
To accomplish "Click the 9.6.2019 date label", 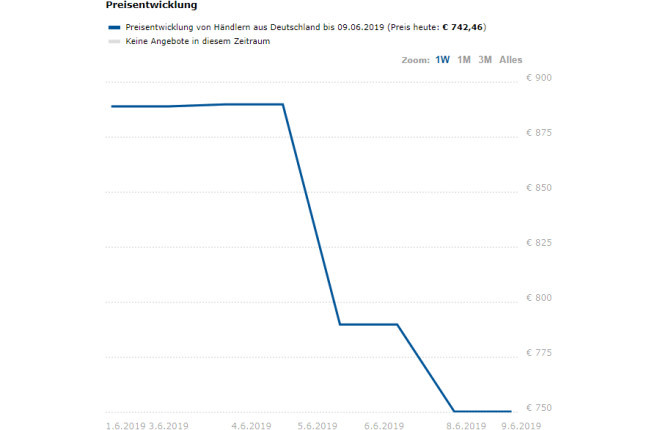I will pyautogui.click(x=521, y=425).
